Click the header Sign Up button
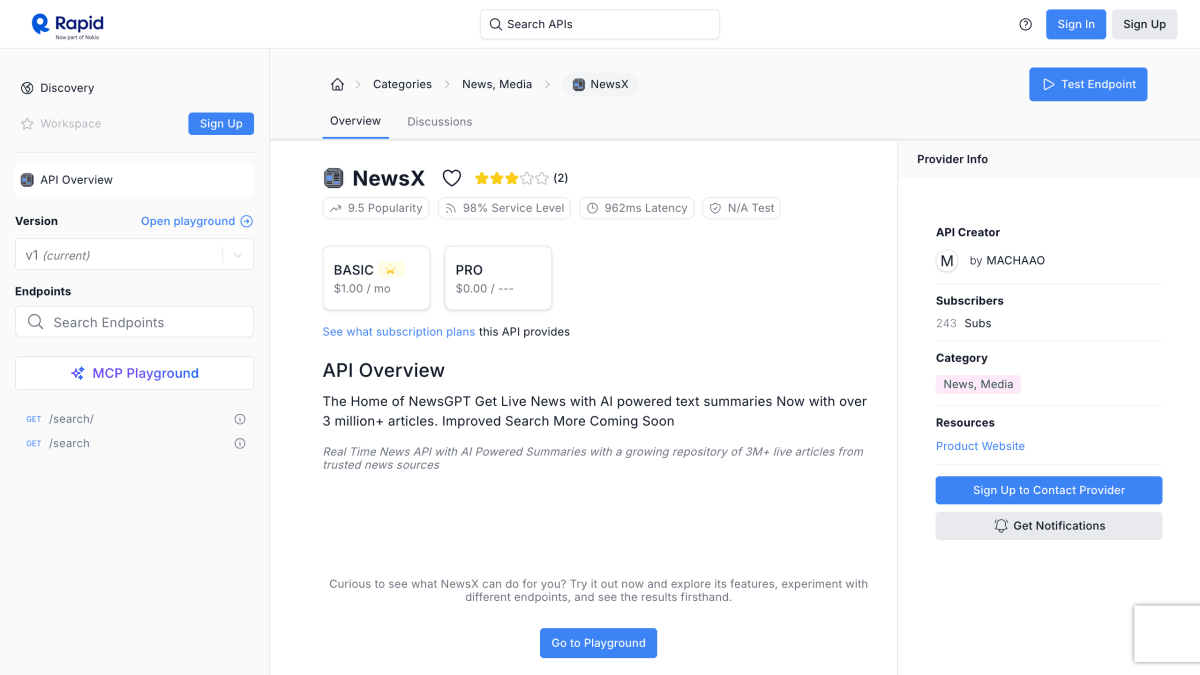This screenshot has height=675, width=1200. [1144, 25]
